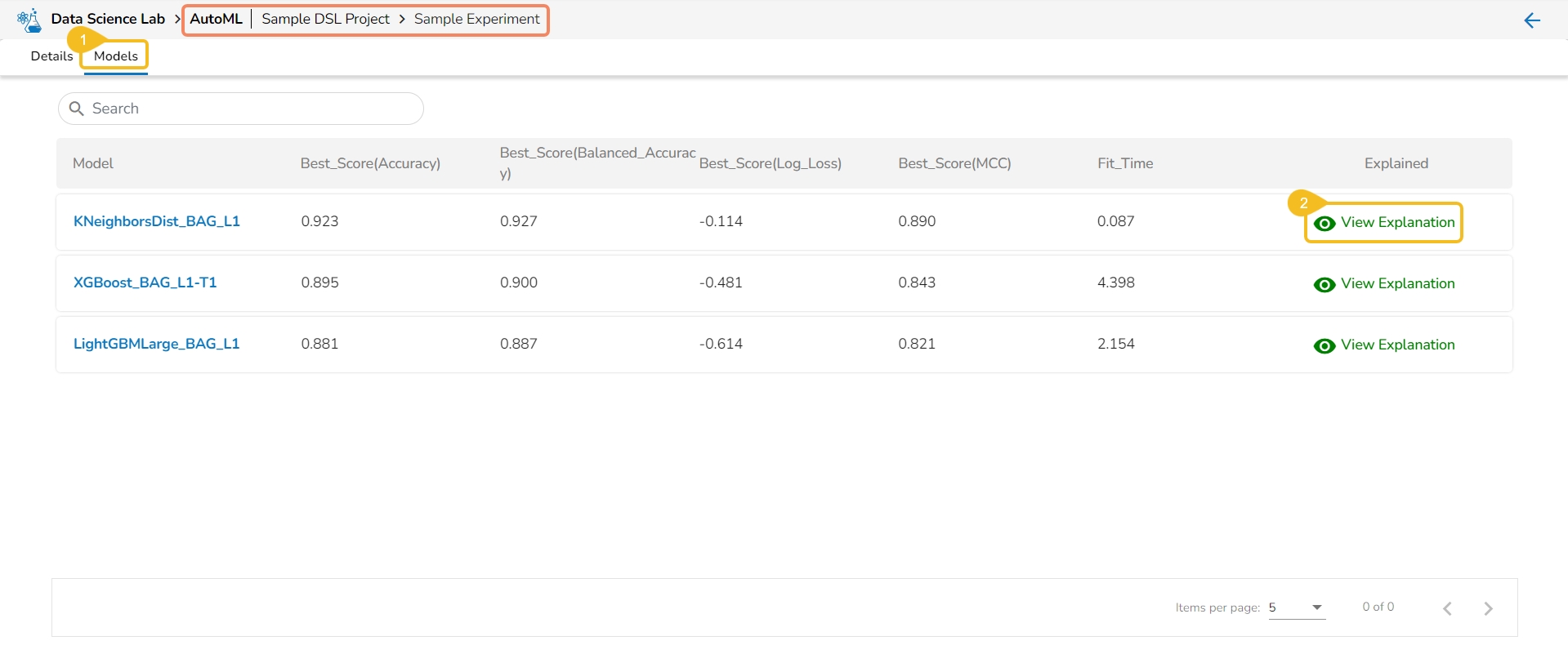View Explanation text for LightGBMLarge_BAG_L1
The height and width of the screenshot is (654, 1568).
click(x=1397, y=345)
